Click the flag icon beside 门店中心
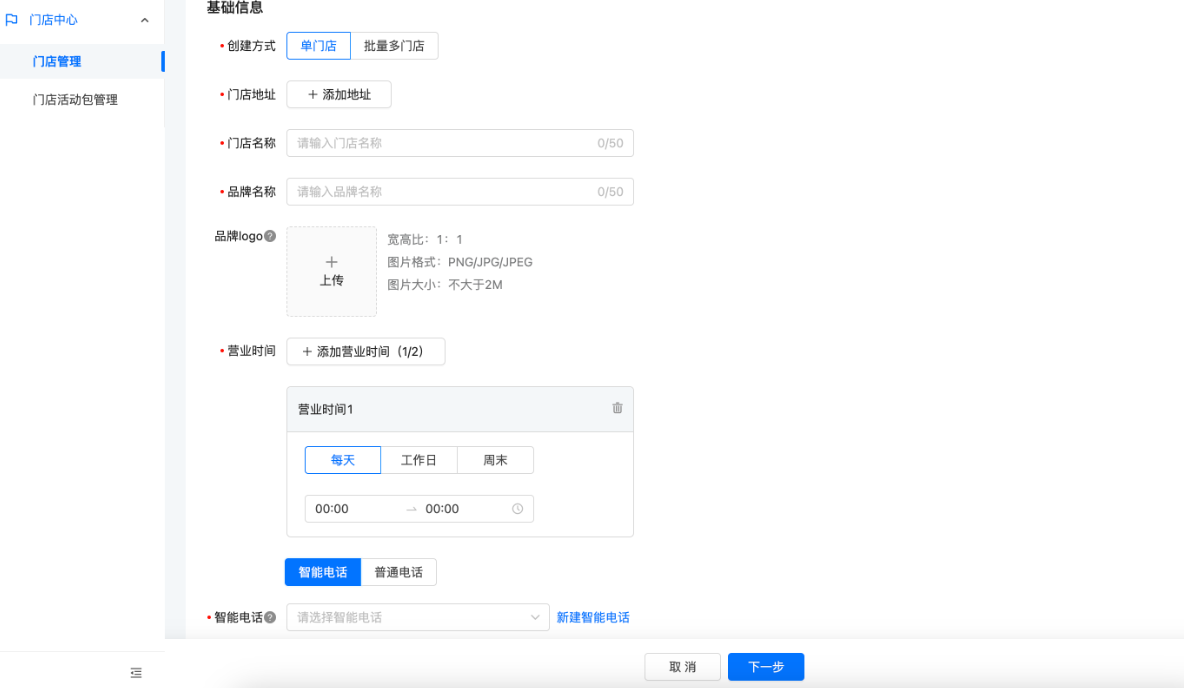The image size is (1184, 688). coord(12,19)
